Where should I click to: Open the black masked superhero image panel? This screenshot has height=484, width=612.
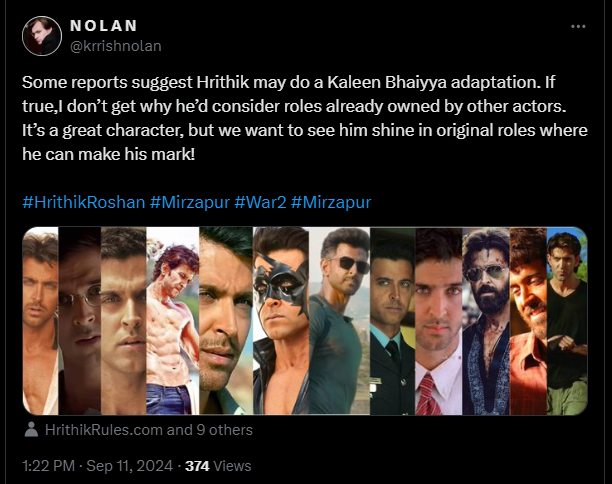(281, 321)
